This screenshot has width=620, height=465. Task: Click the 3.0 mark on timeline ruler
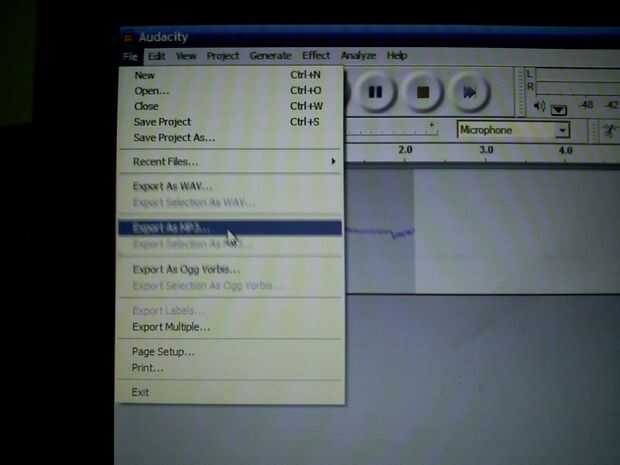pyautogui.click(x=486, y=150)
